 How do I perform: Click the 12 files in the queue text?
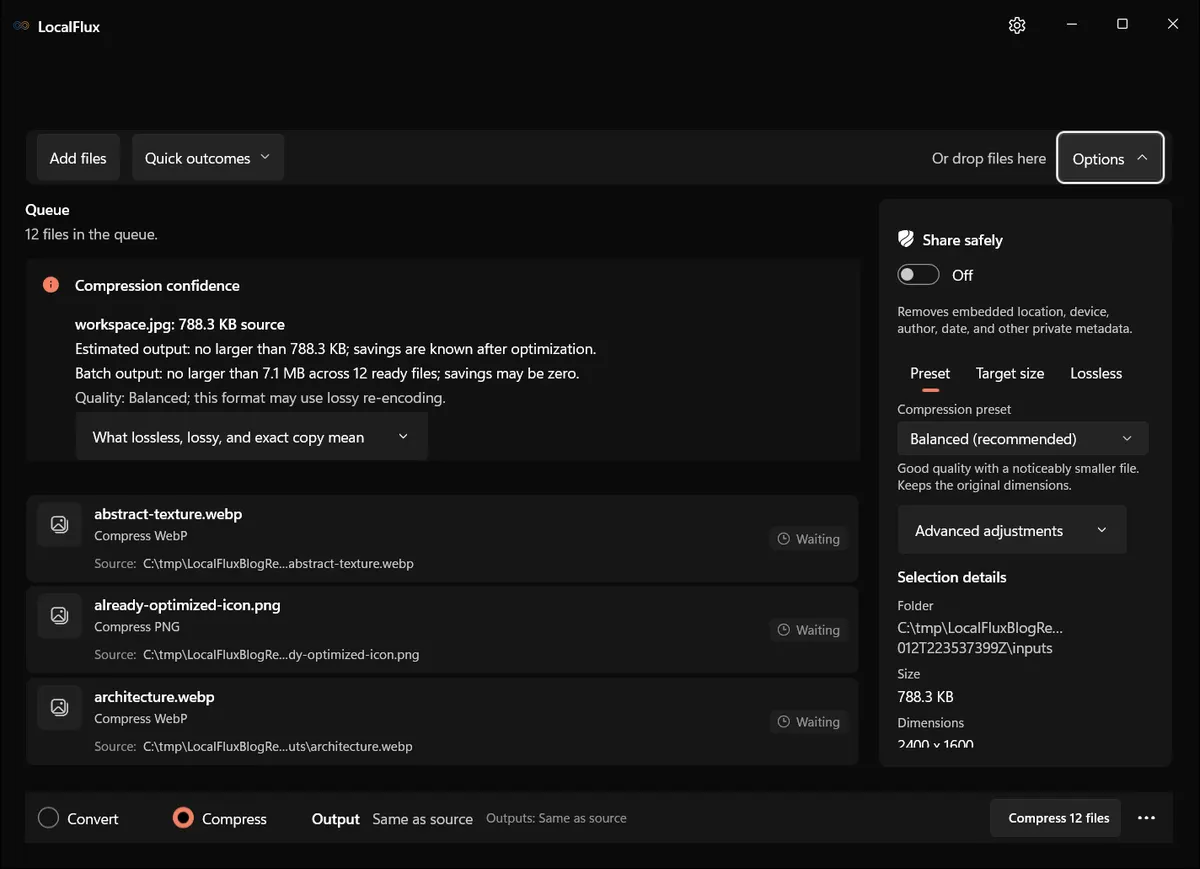coord(91,234)
